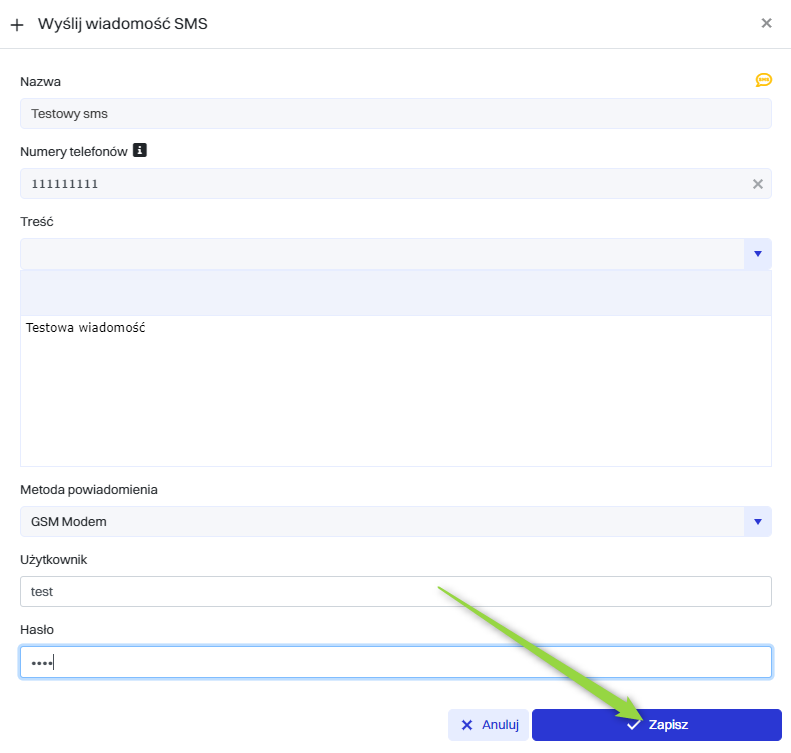The height and width of the screenshot is (753, 791).
Task: Click inside the empty Treść combo box
Action: coord(380,254)
